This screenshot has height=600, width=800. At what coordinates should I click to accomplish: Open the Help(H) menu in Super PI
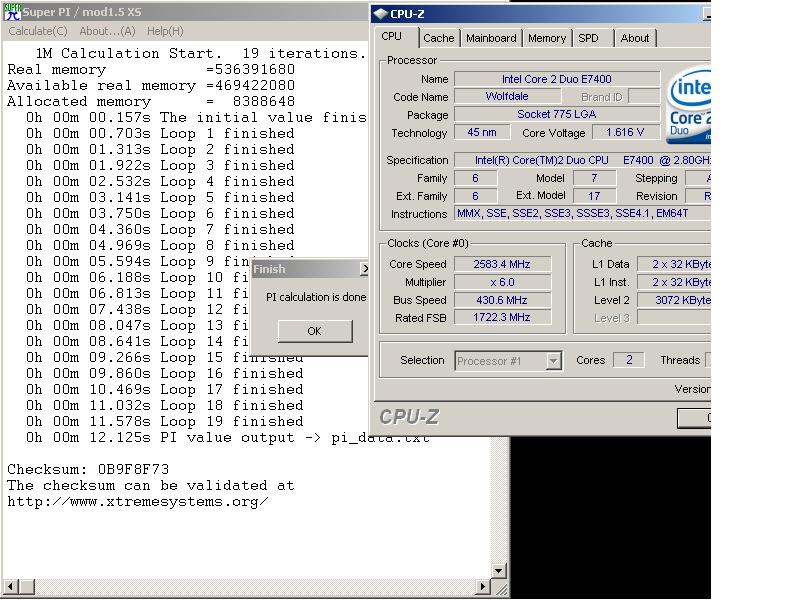(x=165, y=31)
